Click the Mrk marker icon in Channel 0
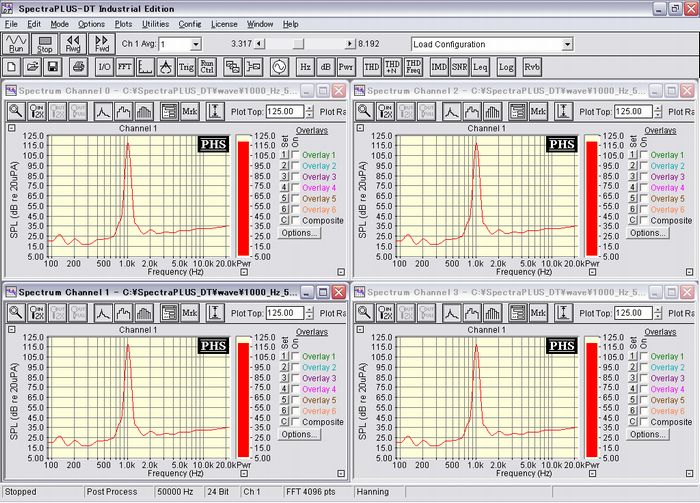 click(x=191, y=112)
